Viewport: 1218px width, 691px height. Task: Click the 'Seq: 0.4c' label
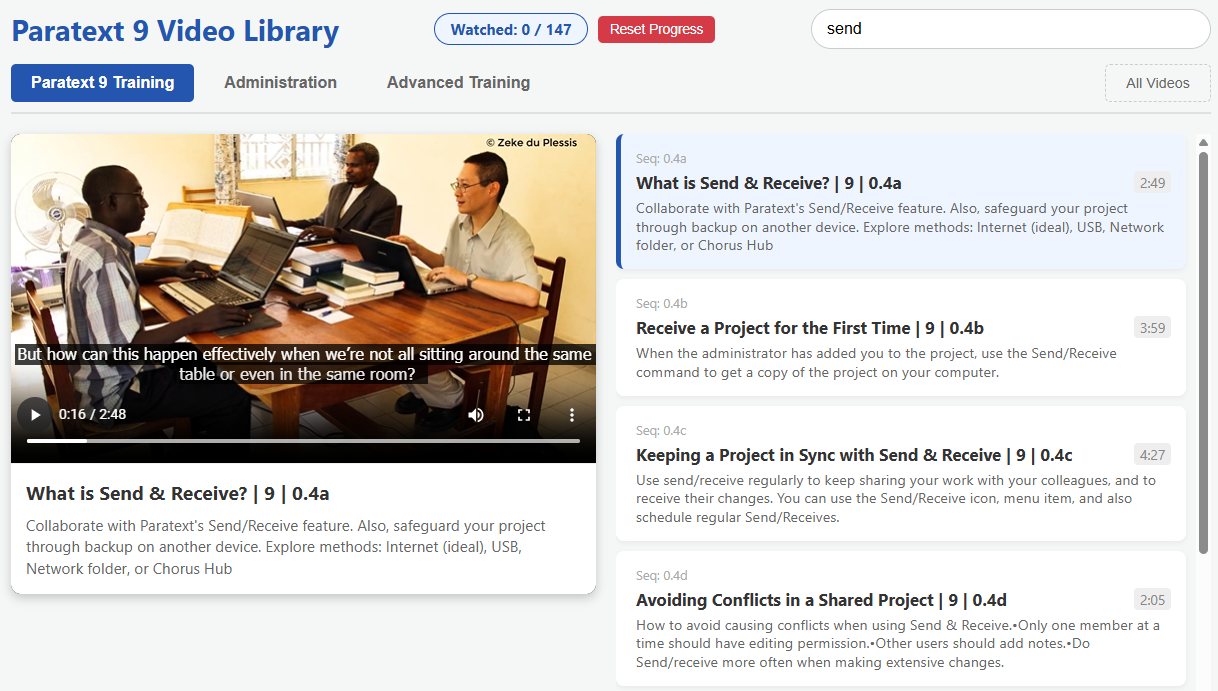(x=661, y=431)
